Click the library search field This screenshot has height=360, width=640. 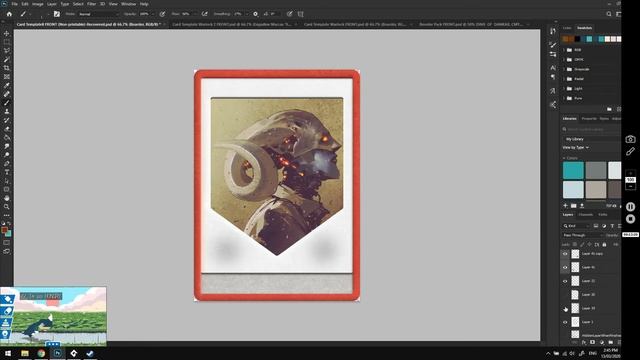[592, 129]
